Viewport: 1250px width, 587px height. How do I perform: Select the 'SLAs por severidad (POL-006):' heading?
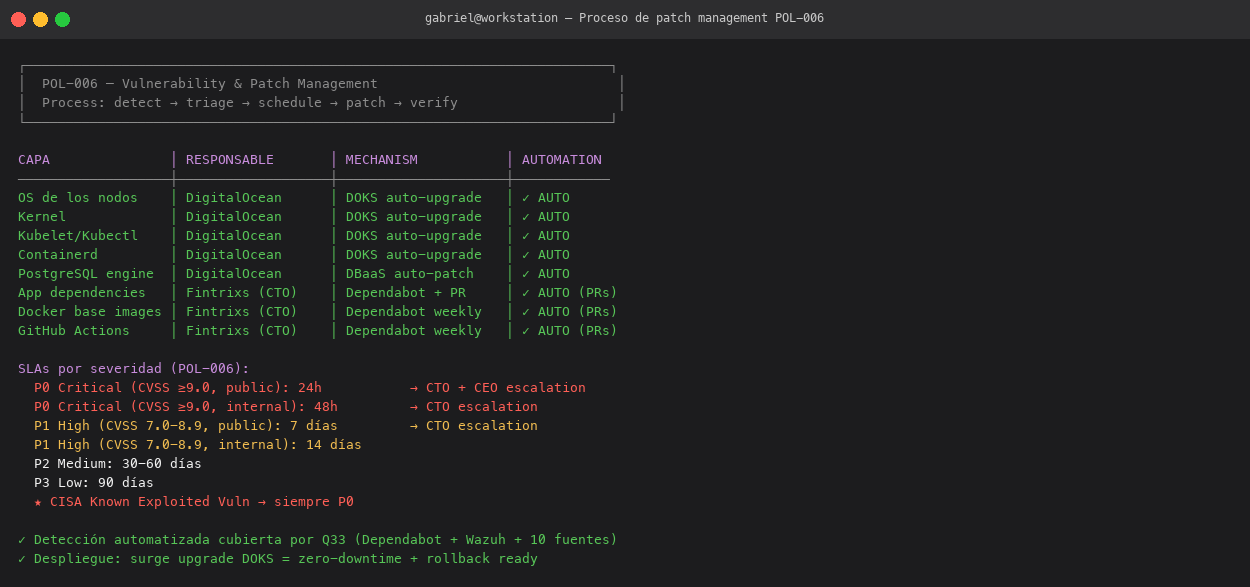coord(134,369)
